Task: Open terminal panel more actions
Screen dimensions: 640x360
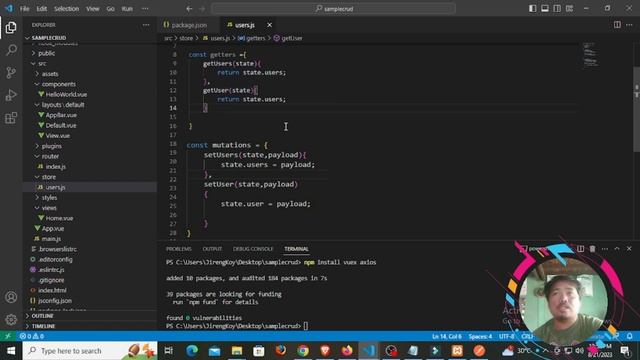Action: tap(604, 249)
